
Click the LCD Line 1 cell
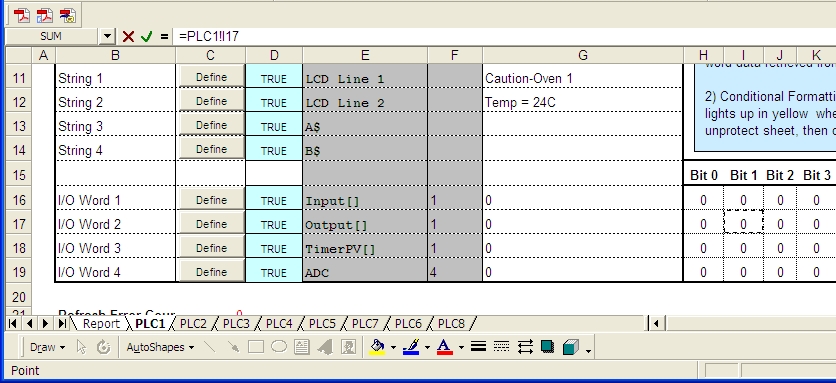pos(365,78)
